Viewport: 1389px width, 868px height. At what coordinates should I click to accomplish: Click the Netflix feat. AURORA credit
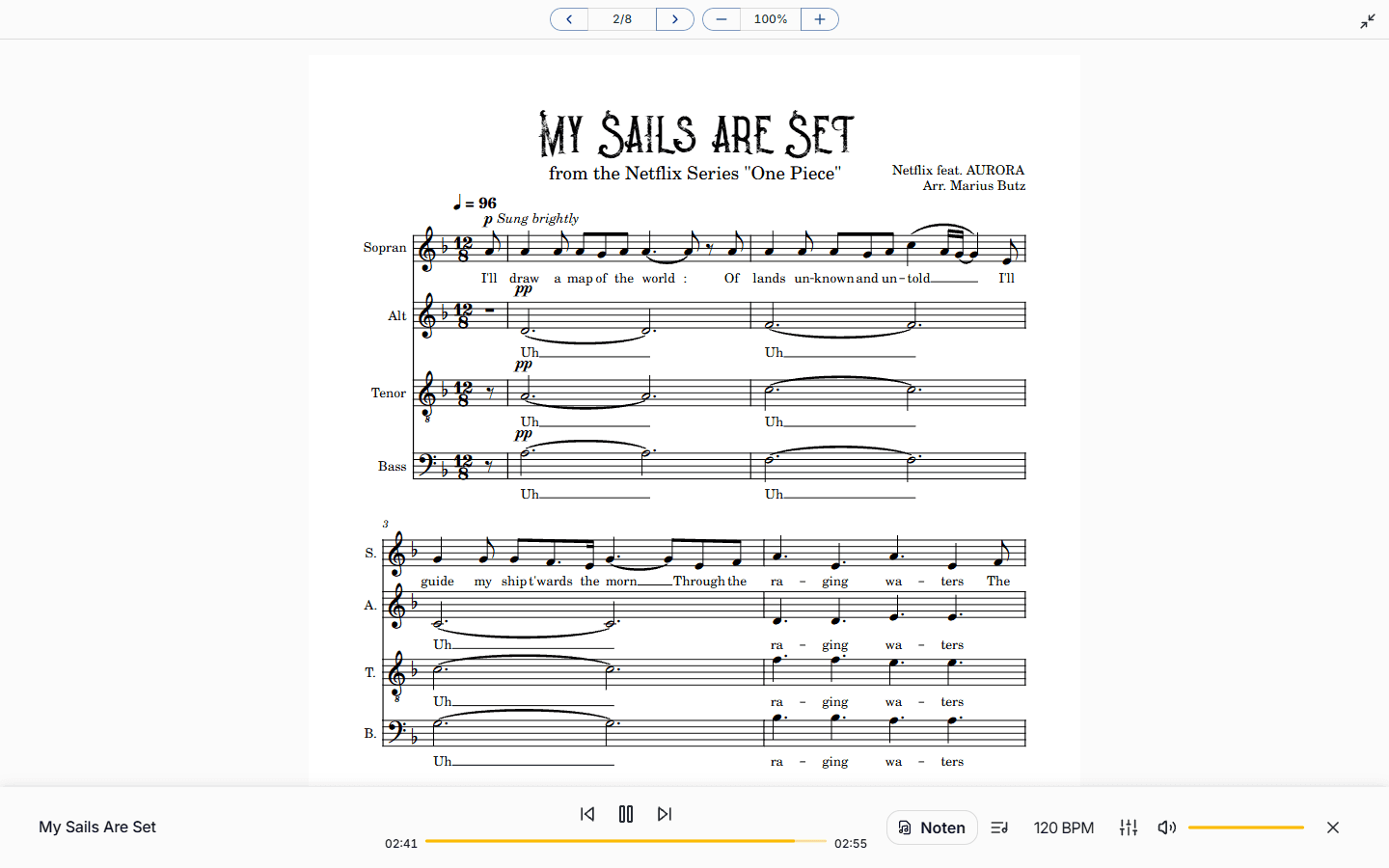[958, 171]
